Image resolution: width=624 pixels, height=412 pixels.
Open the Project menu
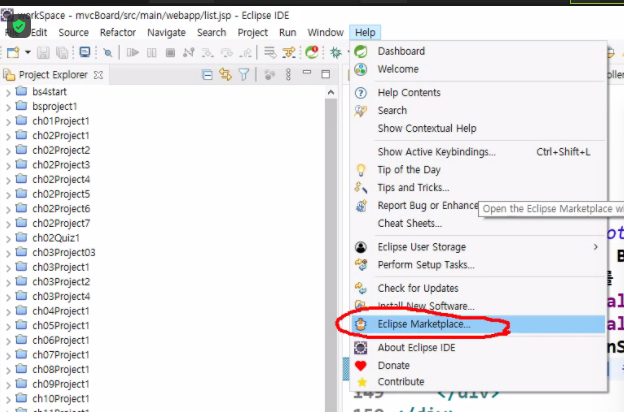(252, 32)
